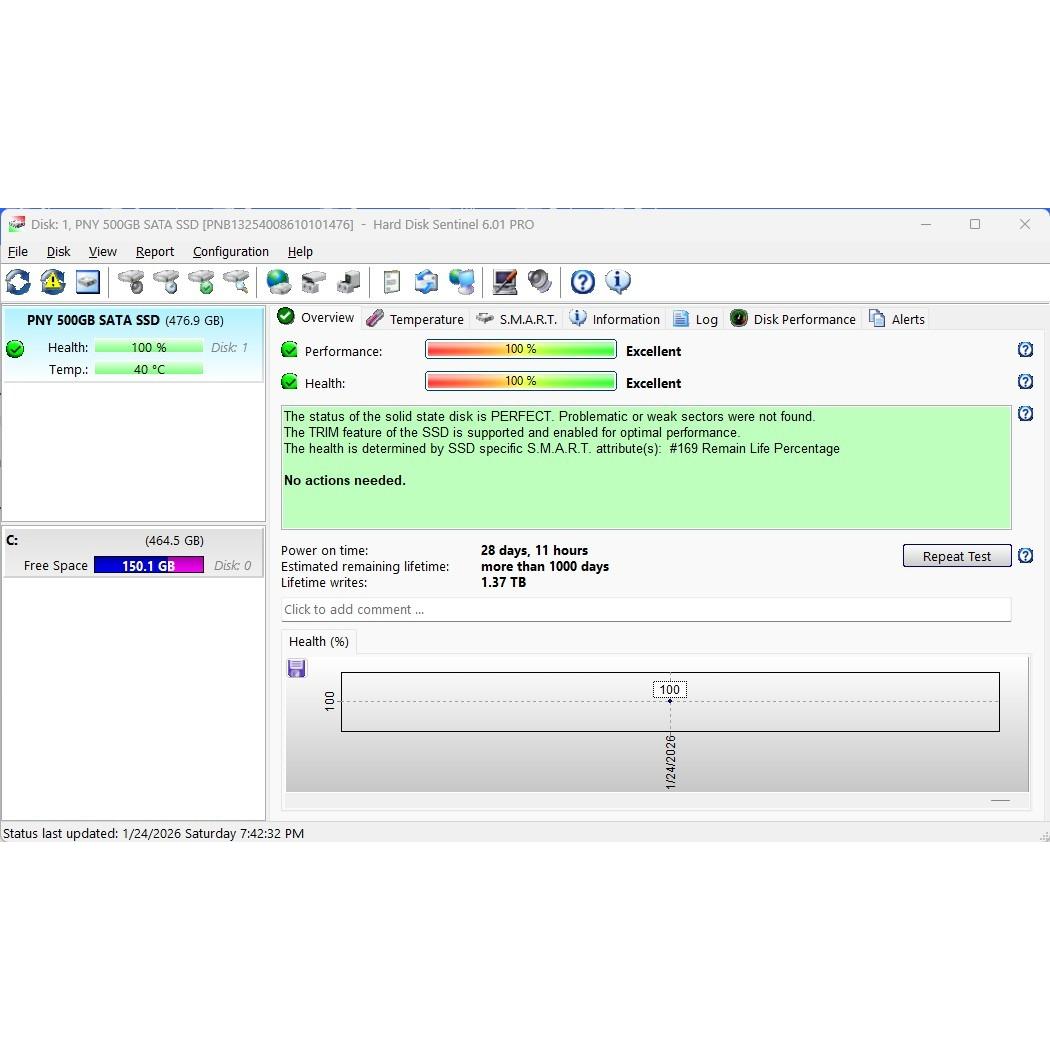Switch to the Temperature tab

415,319
